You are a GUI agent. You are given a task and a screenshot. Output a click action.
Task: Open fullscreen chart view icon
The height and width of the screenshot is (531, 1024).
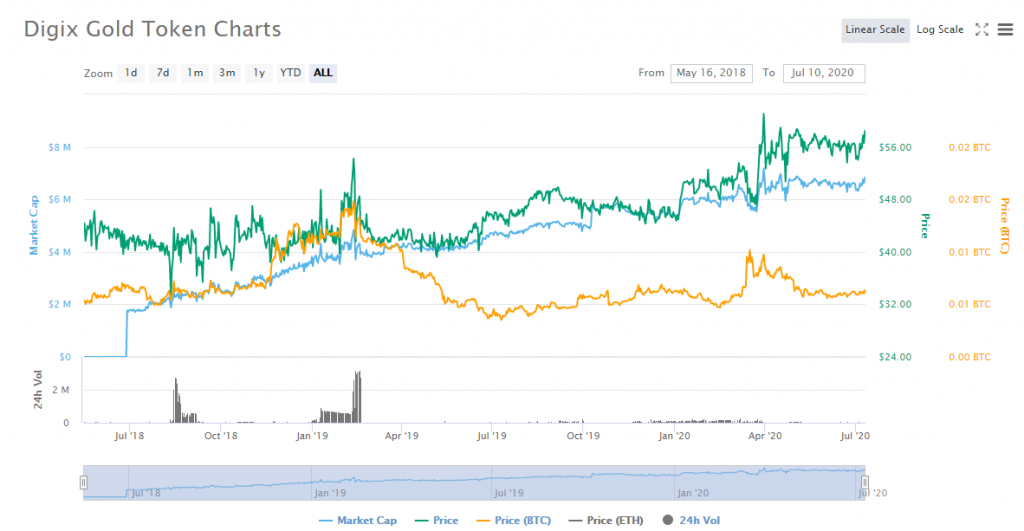click(982, 29)
